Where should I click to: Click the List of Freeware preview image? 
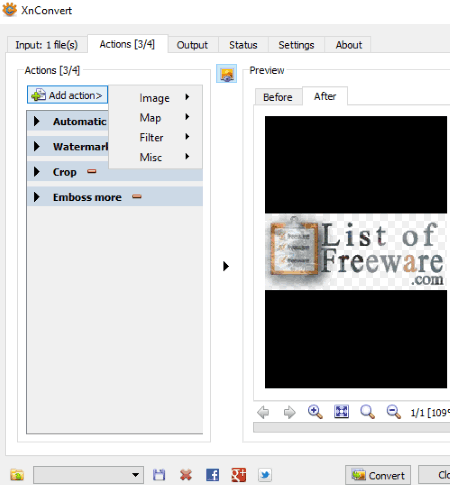pyautogui.click(x=356, y=252)
